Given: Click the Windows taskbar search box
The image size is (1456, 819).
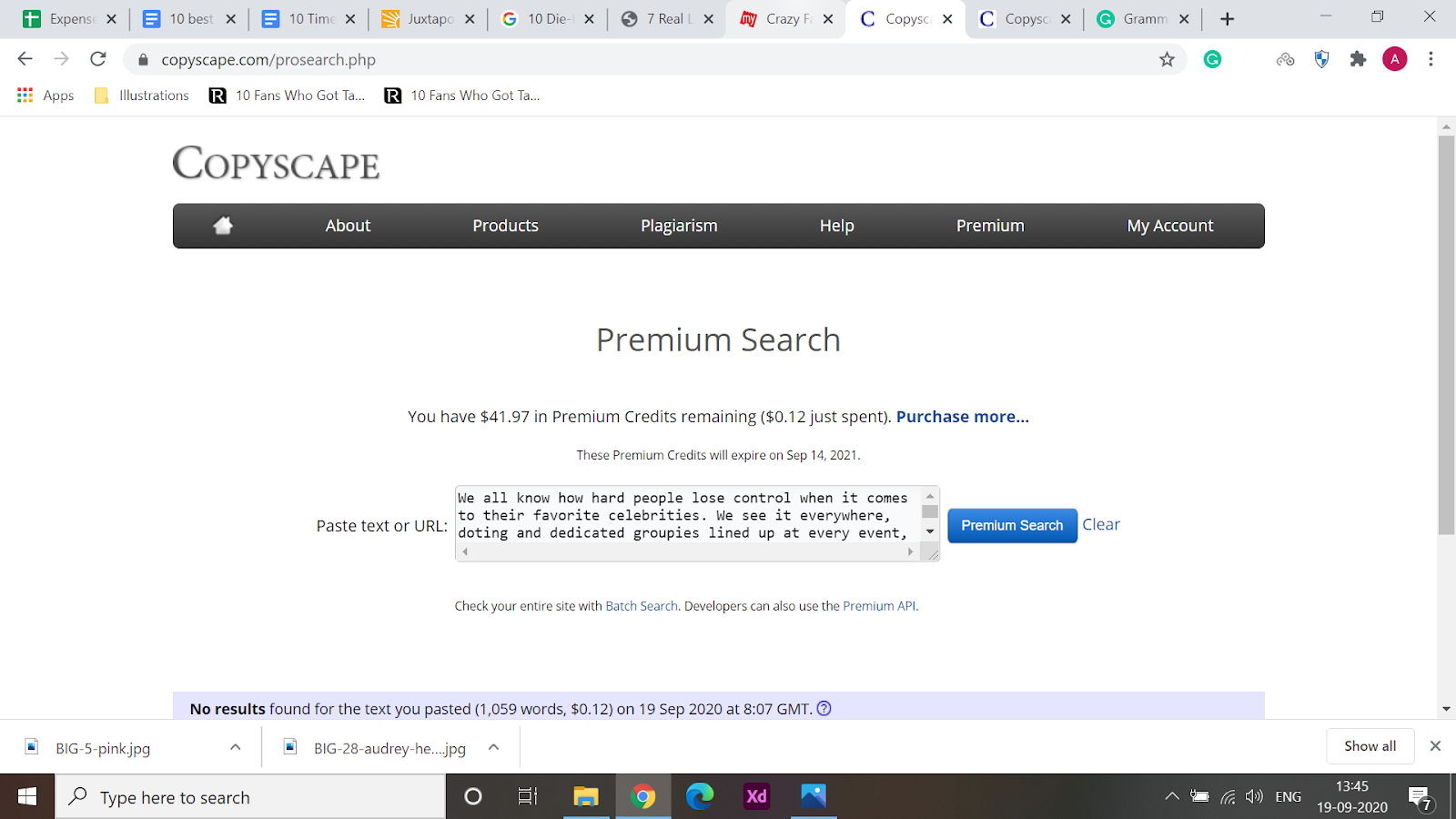Looking at the screenshot, I should coord(251,797).
